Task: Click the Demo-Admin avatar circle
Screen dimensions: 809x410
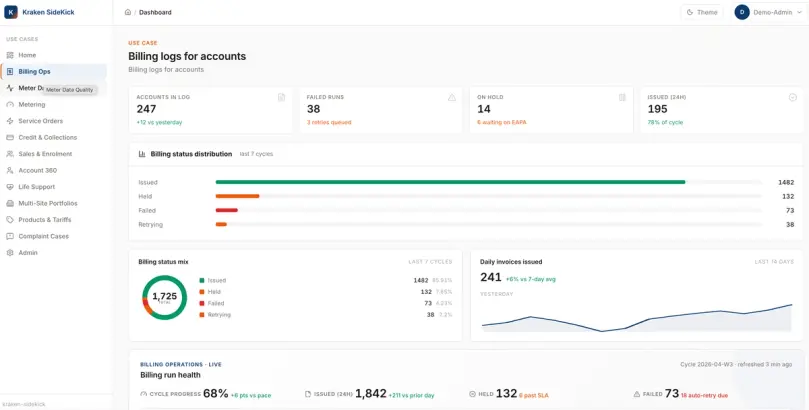Action: (742, 12)
